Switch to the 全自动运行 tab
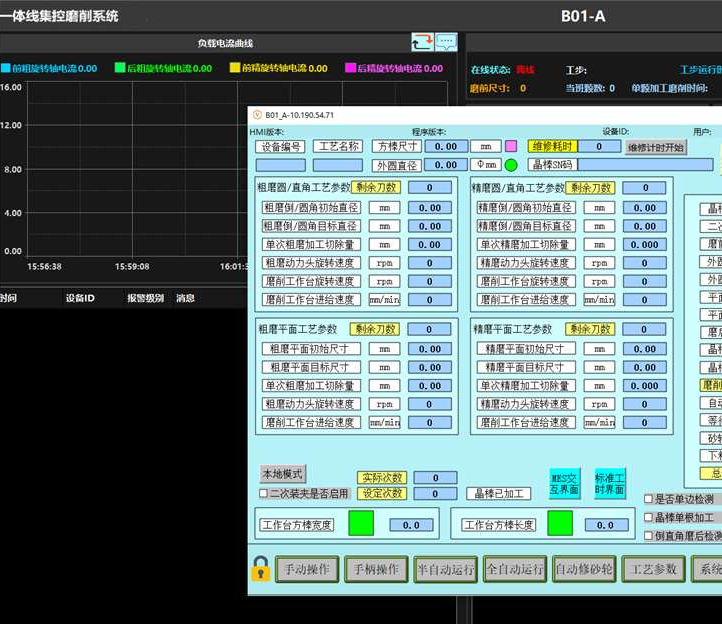722x624 pixels. tap(514, 569)
